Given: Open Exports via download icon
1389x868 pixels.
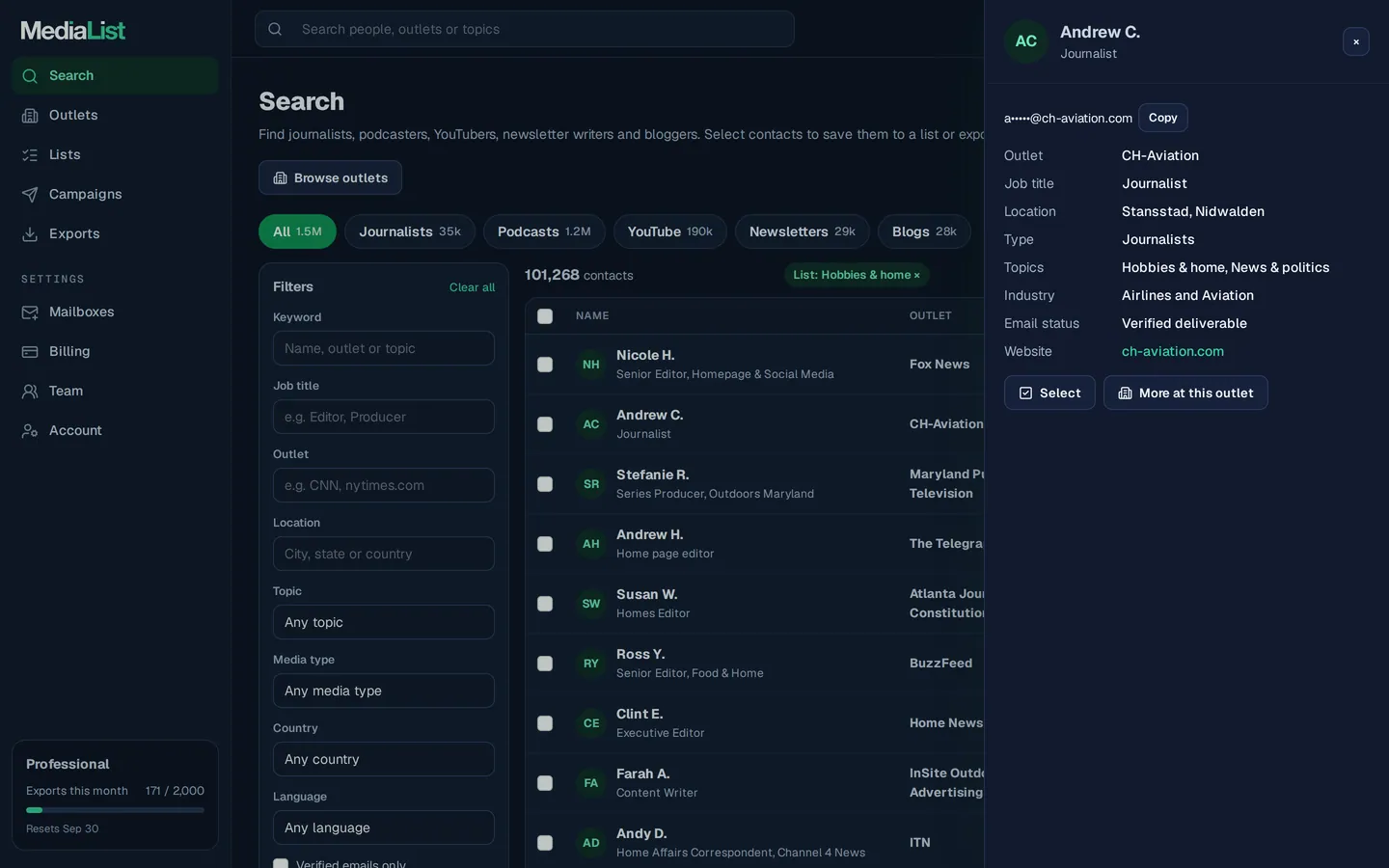Looking at the screenshot, I should pyautogui.click(x=30, y=233).
